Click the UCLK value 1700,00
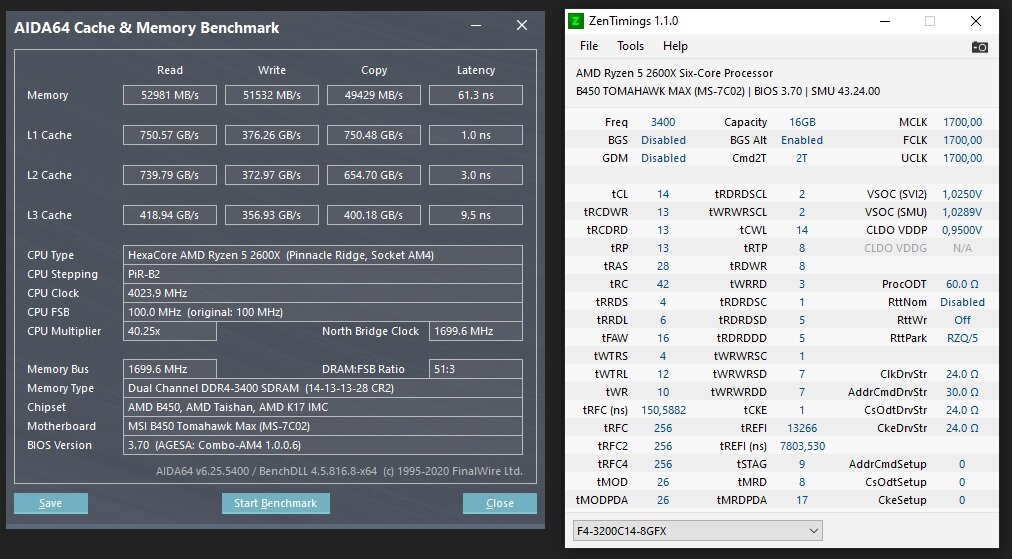Viewport: 1012px width, 559px height. coord(962,158)
